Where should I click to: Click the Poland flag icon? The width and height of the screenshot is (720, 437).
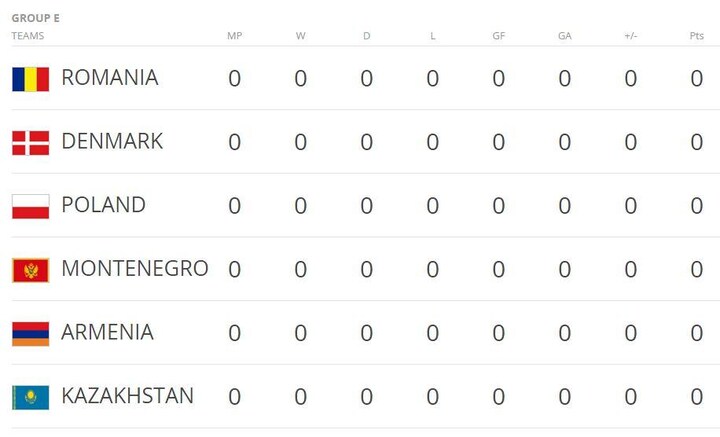pos(30,207)
